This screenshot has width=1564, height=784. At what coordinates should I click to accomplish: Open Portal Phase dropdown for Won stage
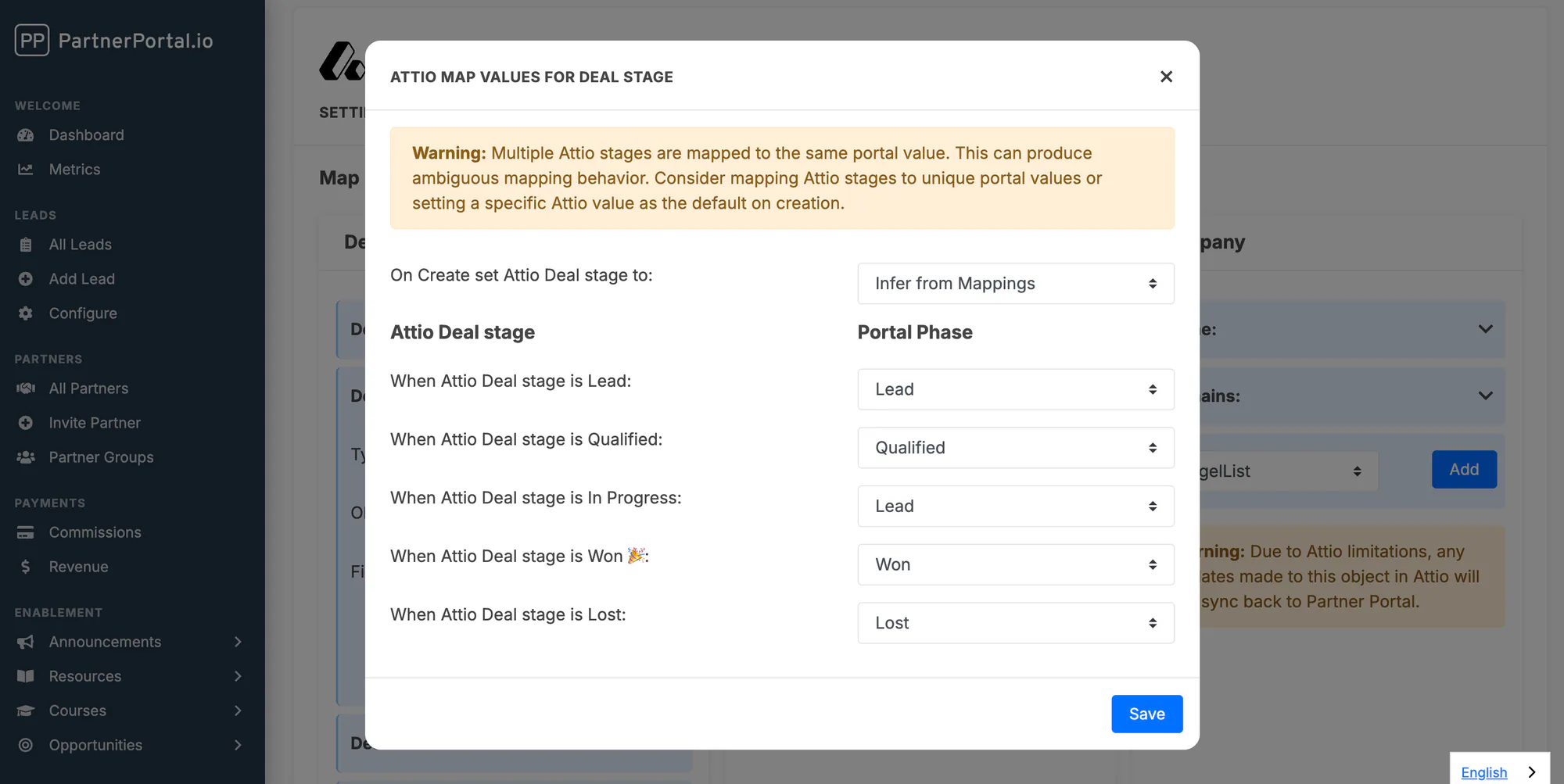(1016, 564)
